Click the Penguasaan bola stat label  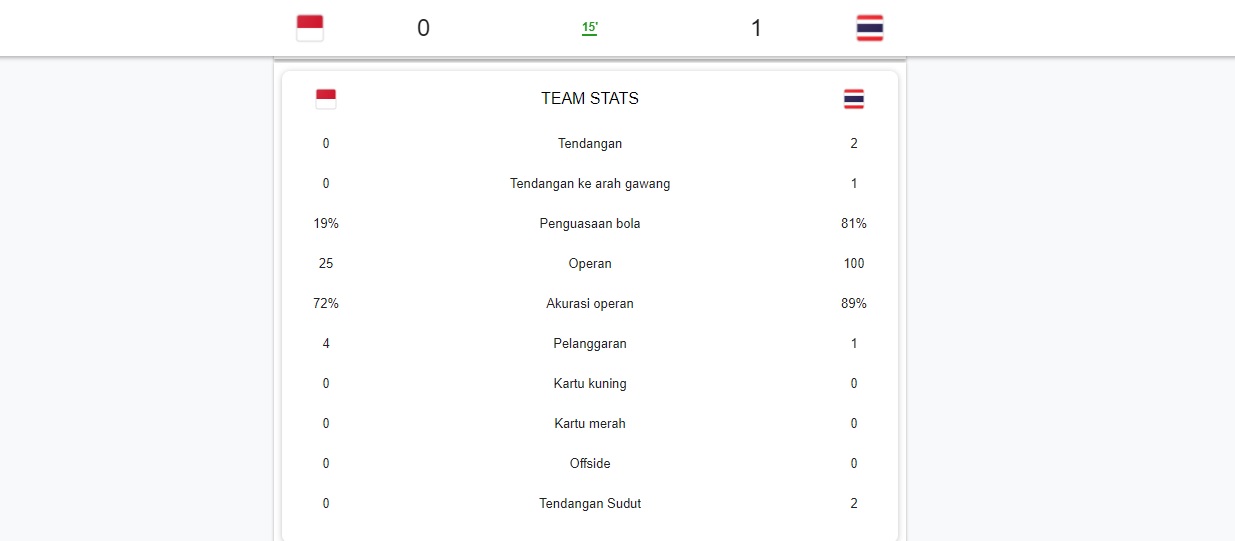pyautogui.click(x=590, y=224)
